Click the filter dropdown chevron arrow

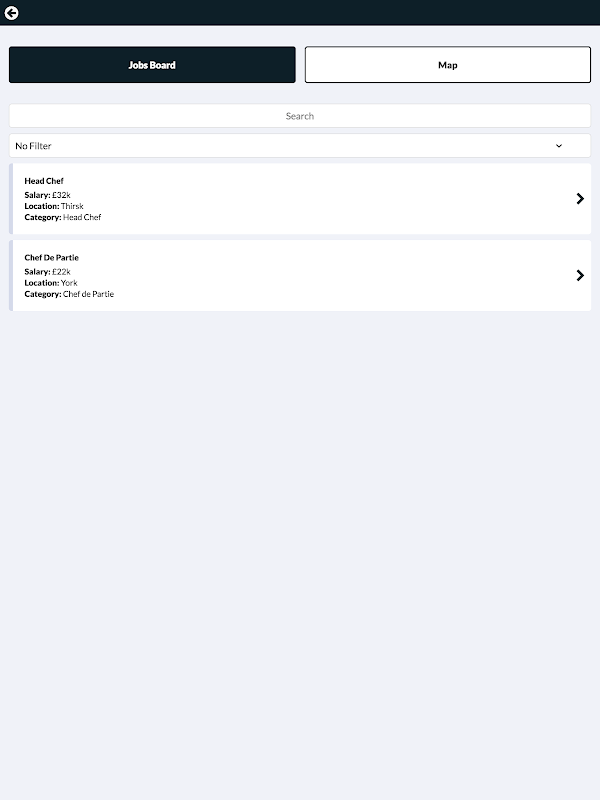[559, 146]
